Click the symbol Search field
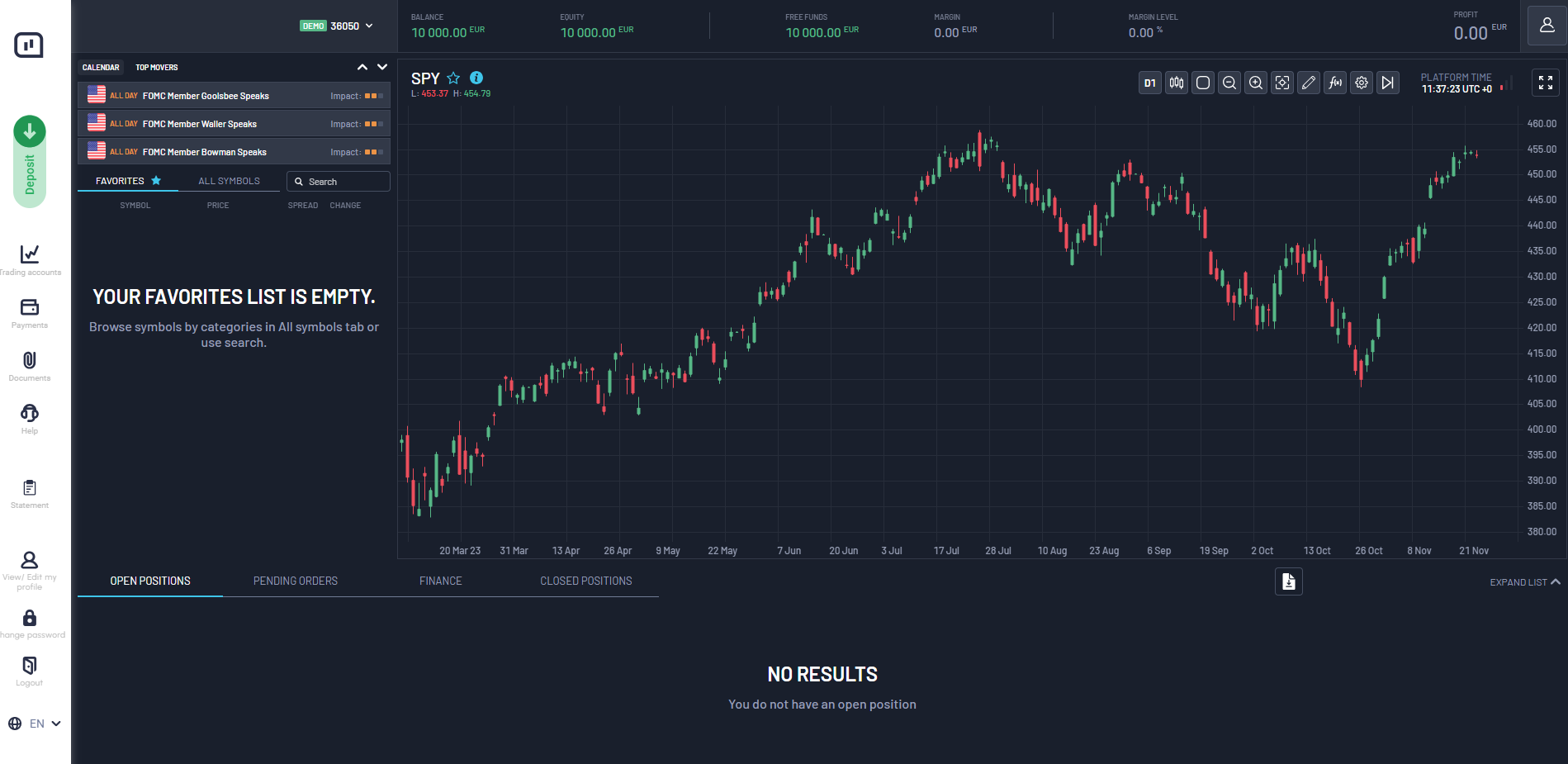 [x=339, y=182]
